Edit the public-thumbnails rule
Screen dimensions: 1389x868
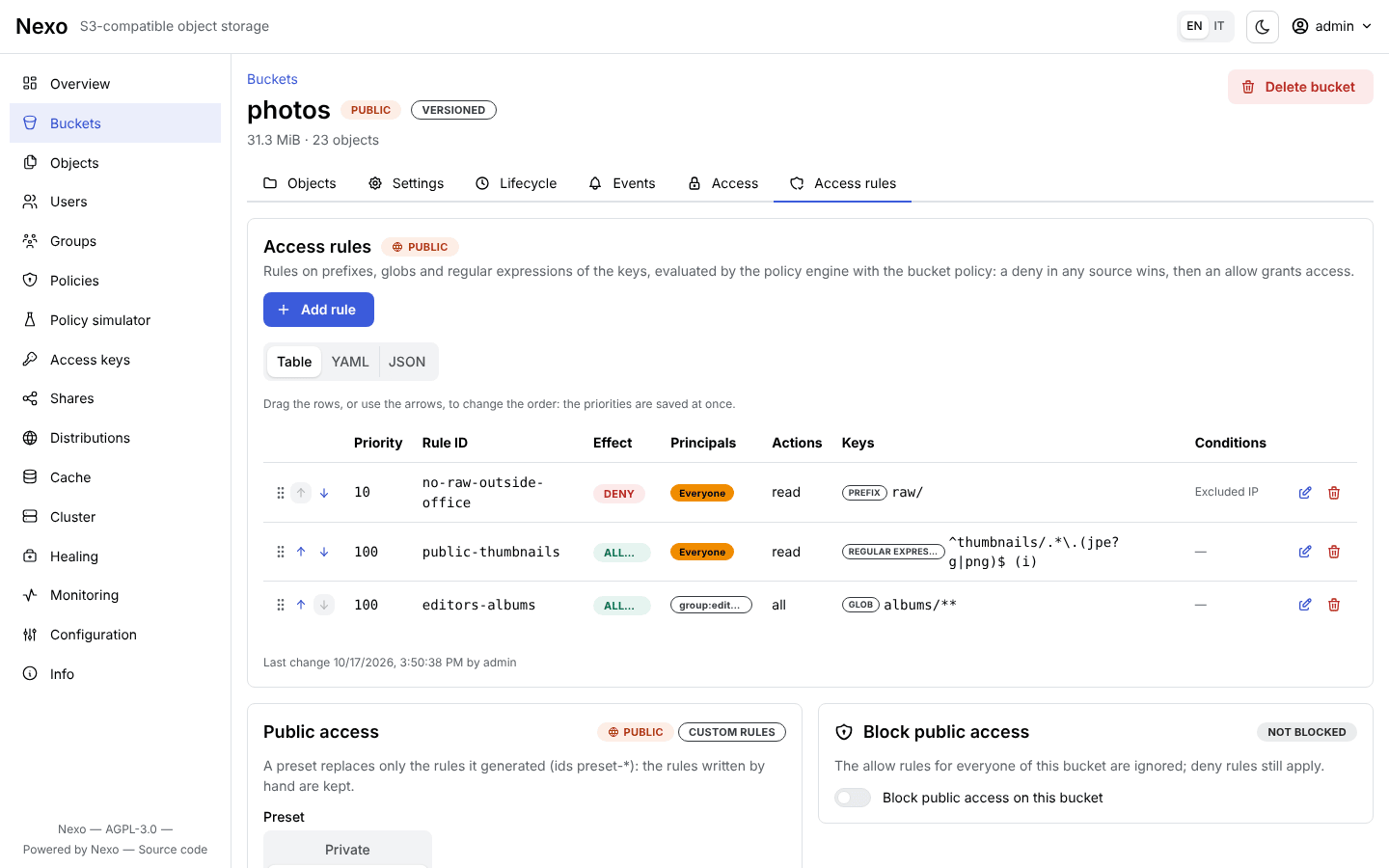pos(1305,552)
